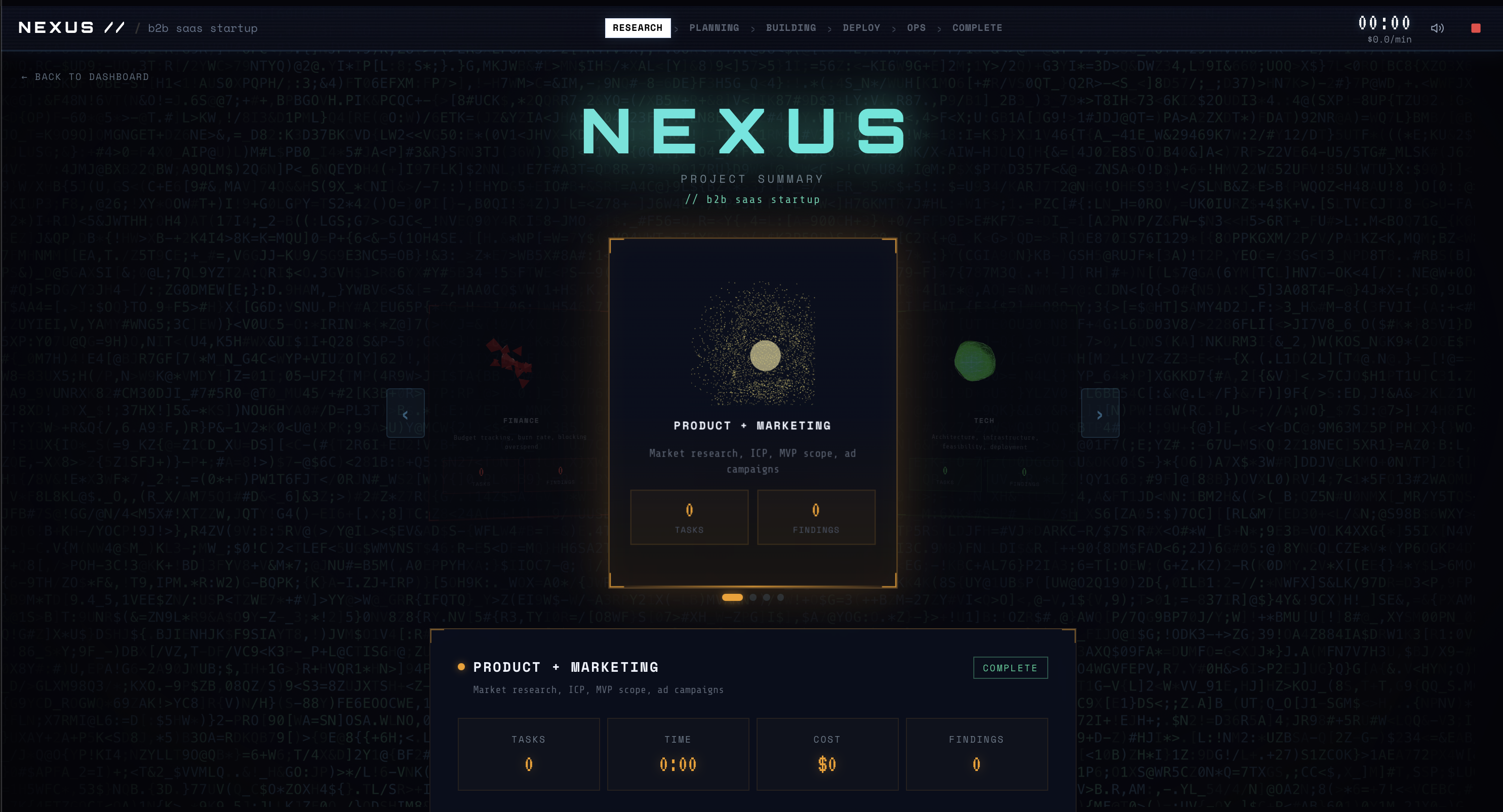Click the green Tech blob icon
This screenshot has width=1503, height=812.
tap(975, 361)
